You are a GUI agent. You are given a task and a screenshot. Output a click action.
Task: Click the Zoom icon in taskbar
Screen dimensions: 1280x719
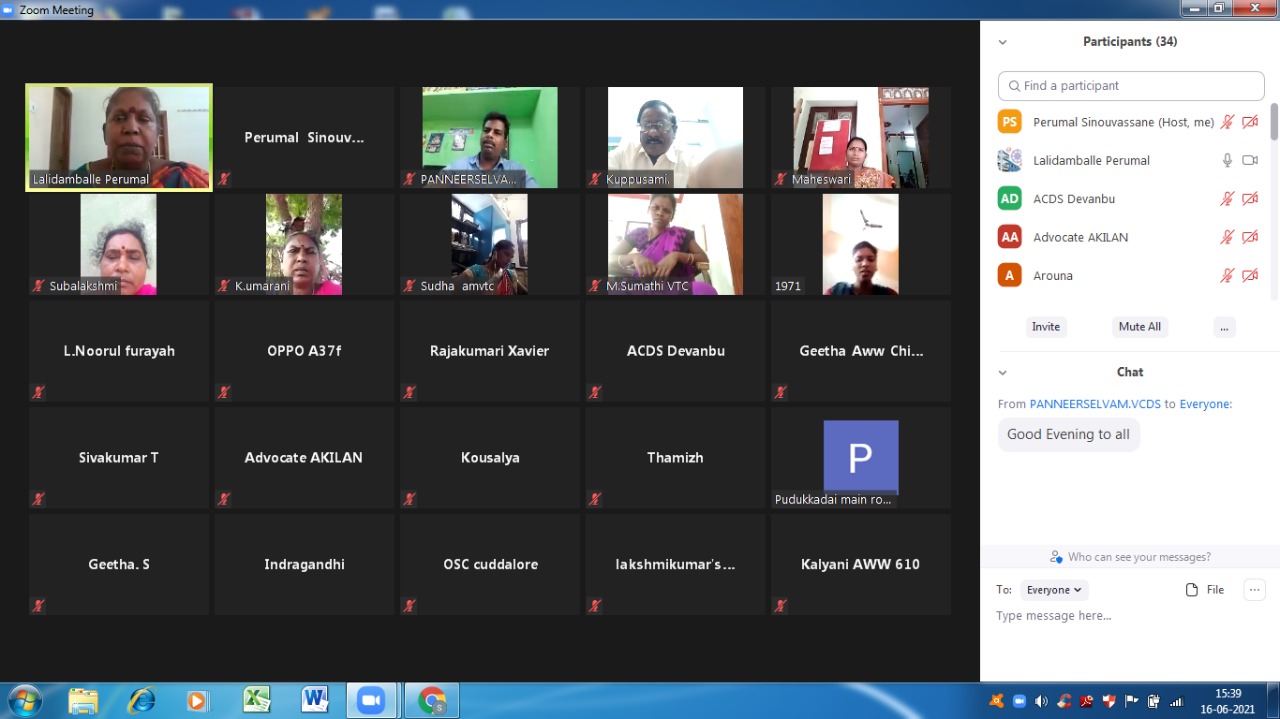pos(372,701)
